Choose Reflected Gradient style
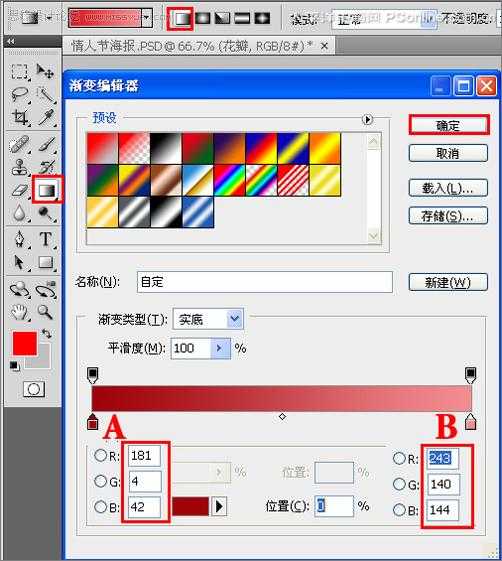502x561 pixels. point(242,18)
